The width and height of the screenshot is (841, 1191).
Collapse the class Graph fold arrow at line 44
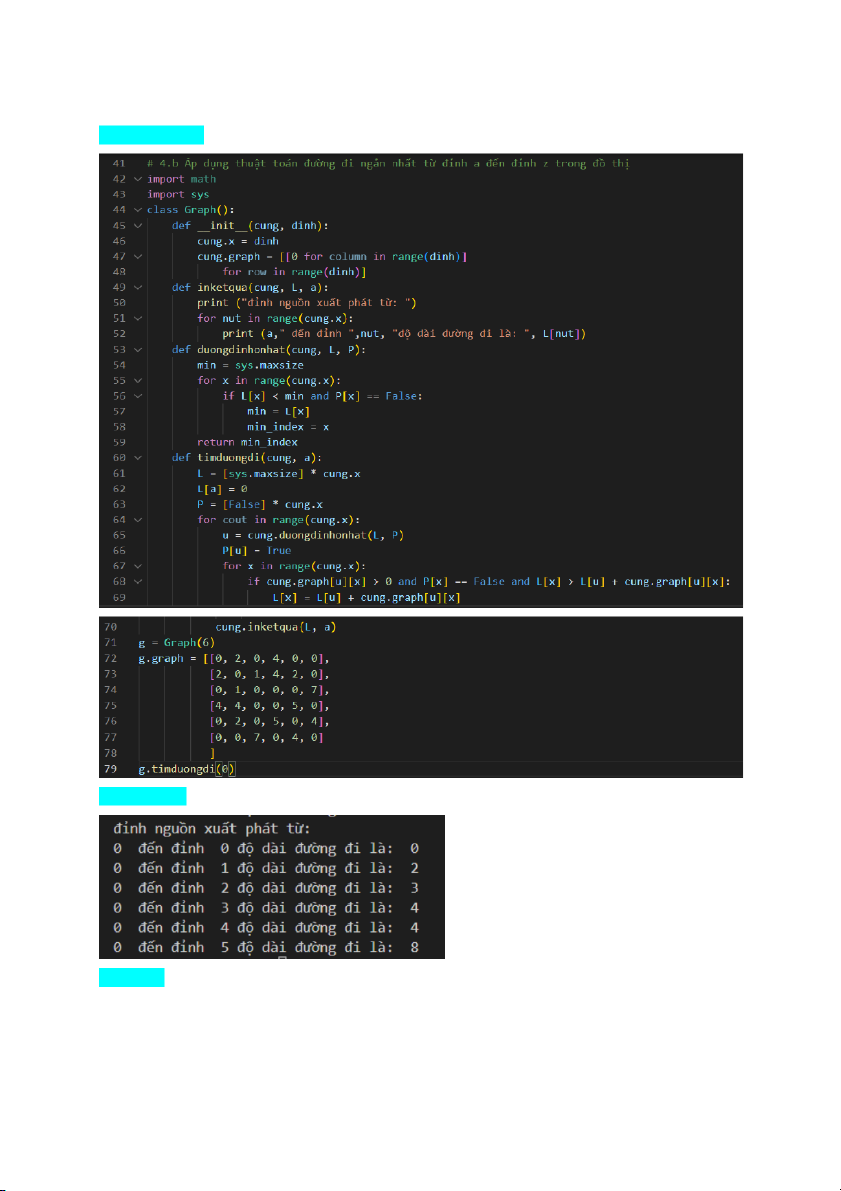(x=138, y=210)
